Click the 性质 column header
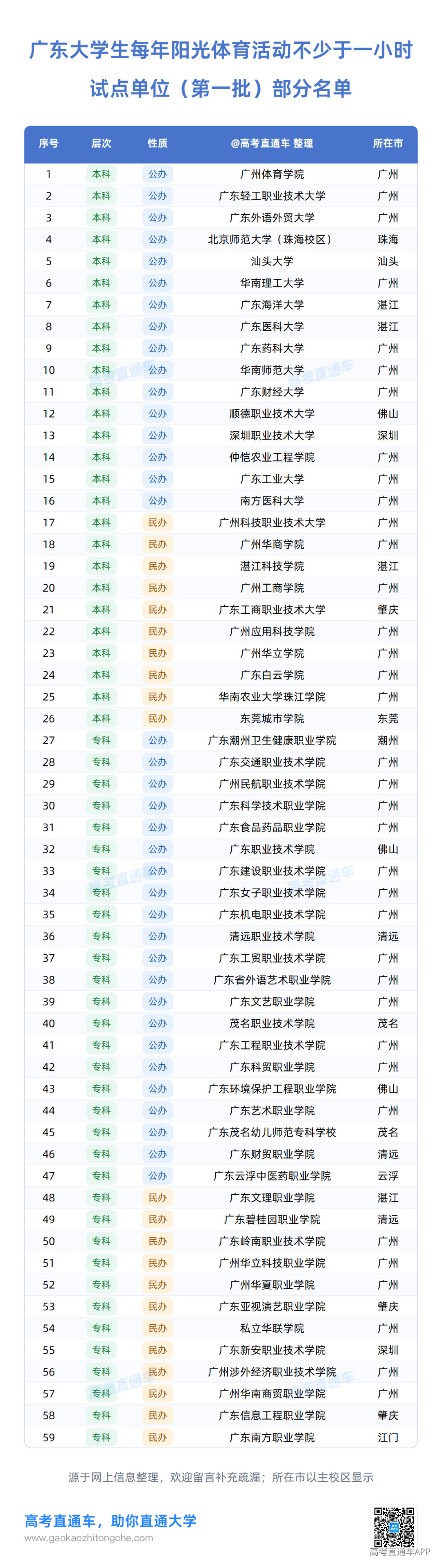 (x=158, y=143)
